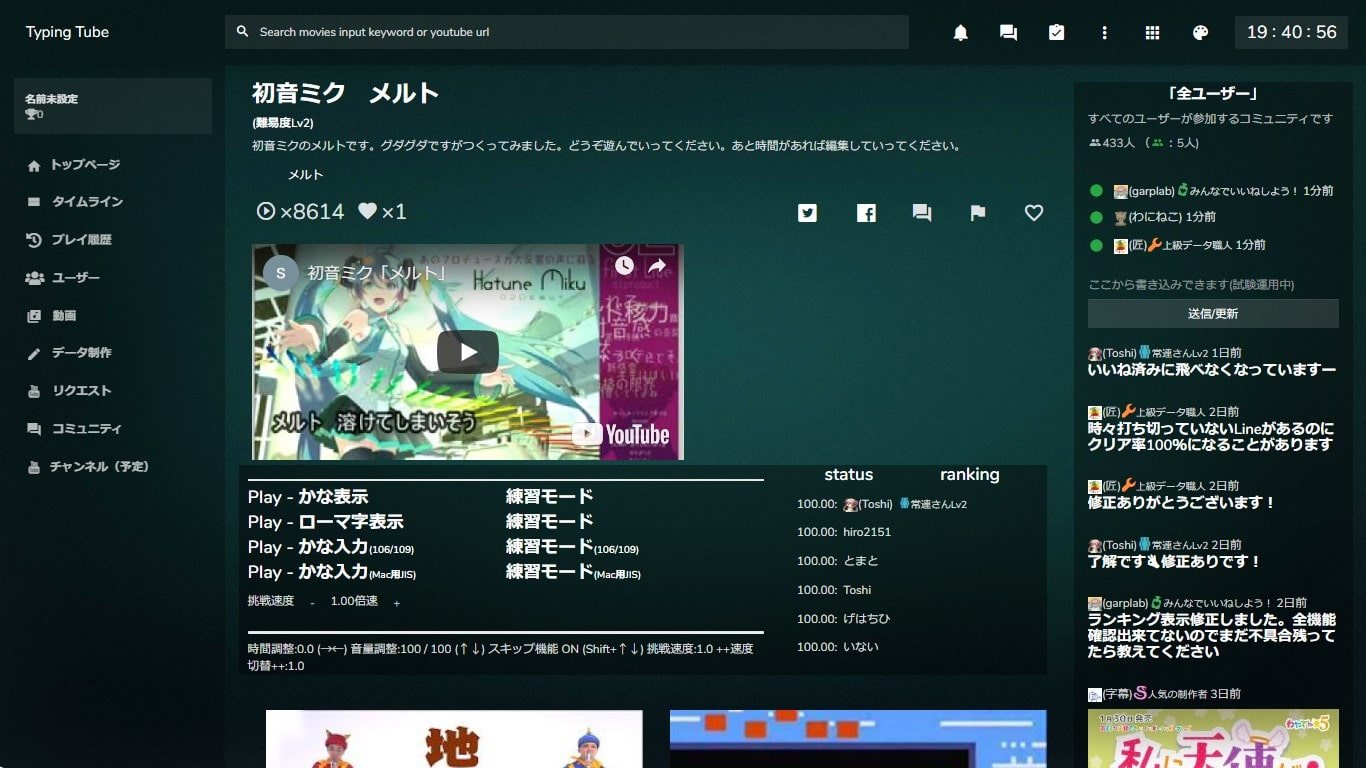
Task: Click the filled heart ×1 like count
Action: coord(382,212)
